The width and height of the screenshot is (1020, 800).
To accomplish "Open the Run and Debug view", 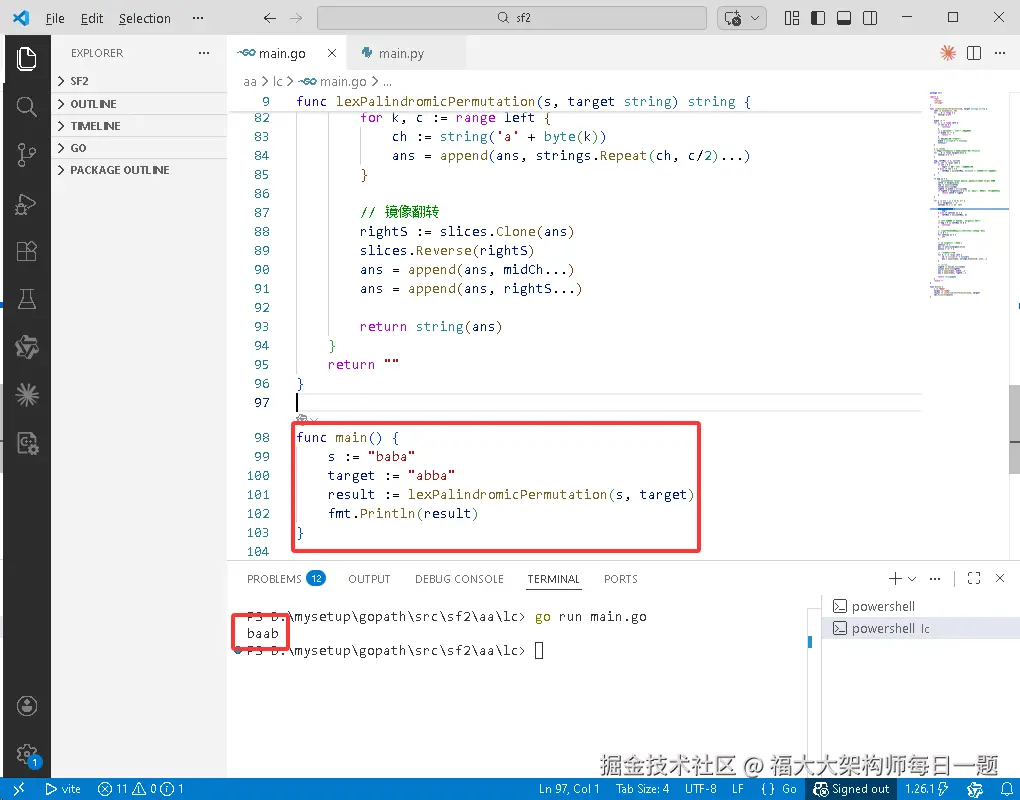I will tap(26, 204).
